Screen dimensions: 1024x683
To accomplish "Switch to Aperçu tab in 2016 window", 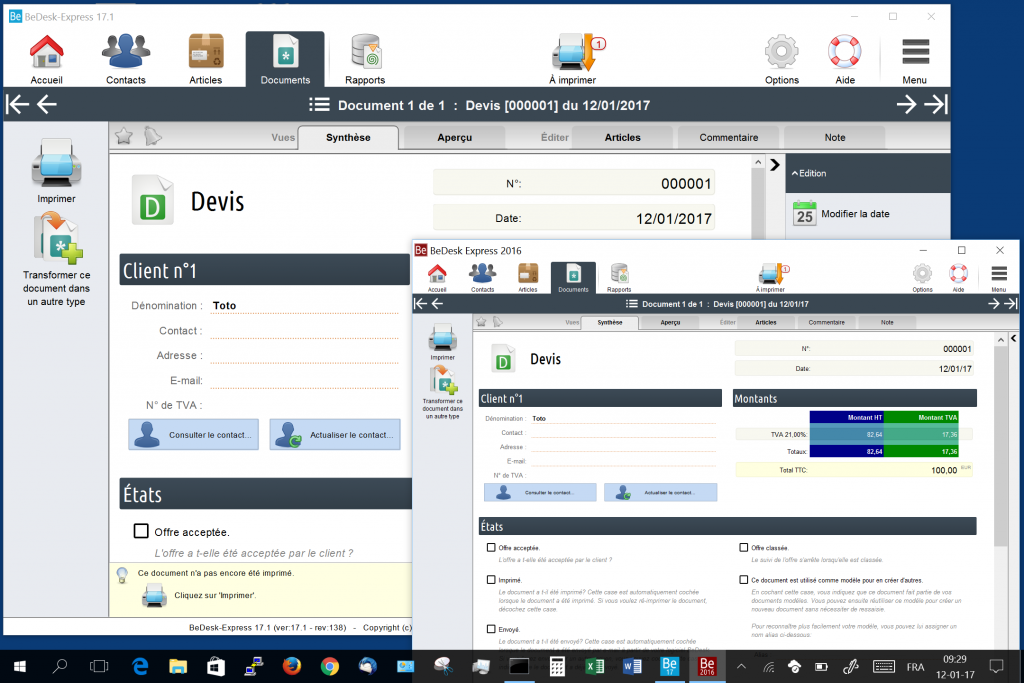I will [x=670, y=323].
